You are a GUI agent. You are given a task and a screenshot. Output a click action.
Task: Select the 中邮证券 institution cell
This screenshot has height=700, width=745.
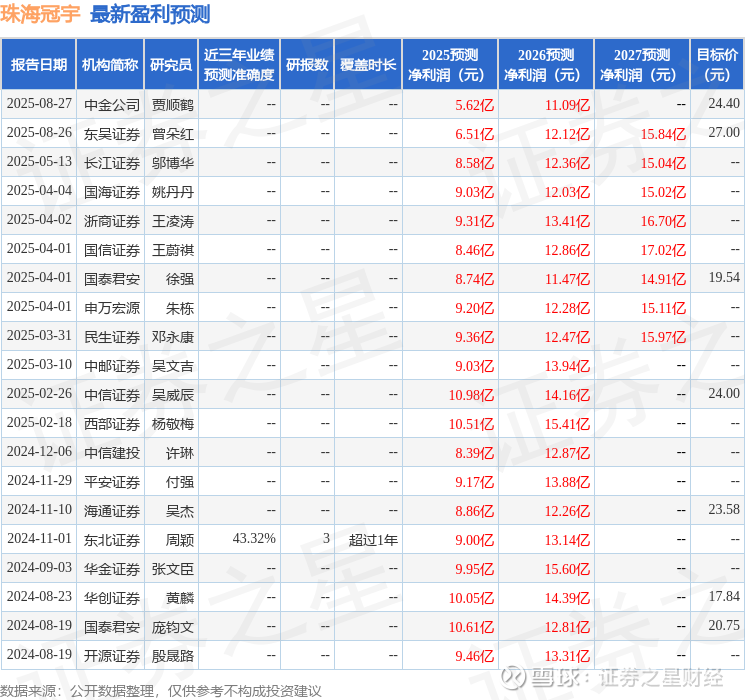[112, 366]
